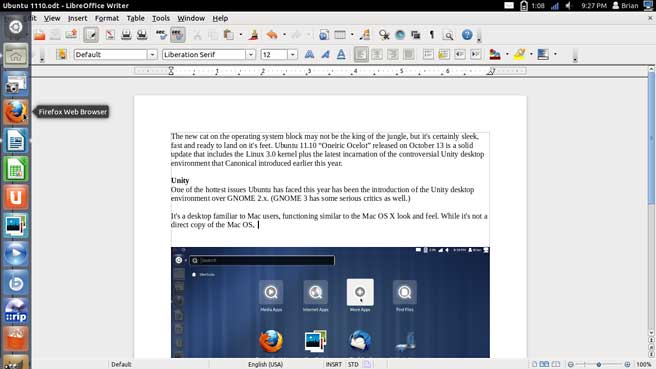
Task: Open the Help menu
Action: coord(220,18)
